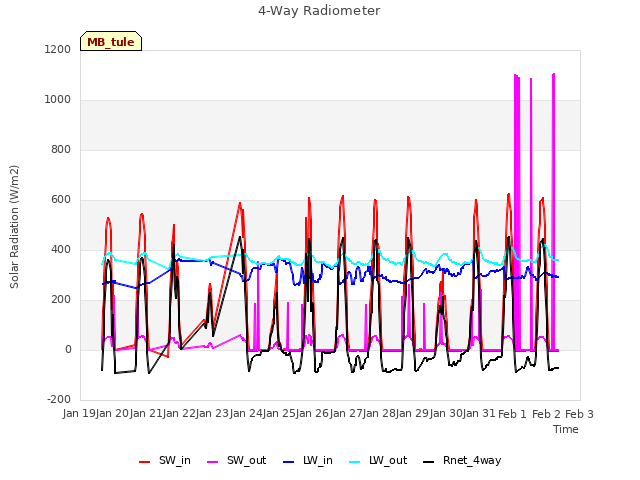Screen dimensions: 640x480
Task: Click the chart title 4-Way Radiometer
Action: [x=319, y=11]
